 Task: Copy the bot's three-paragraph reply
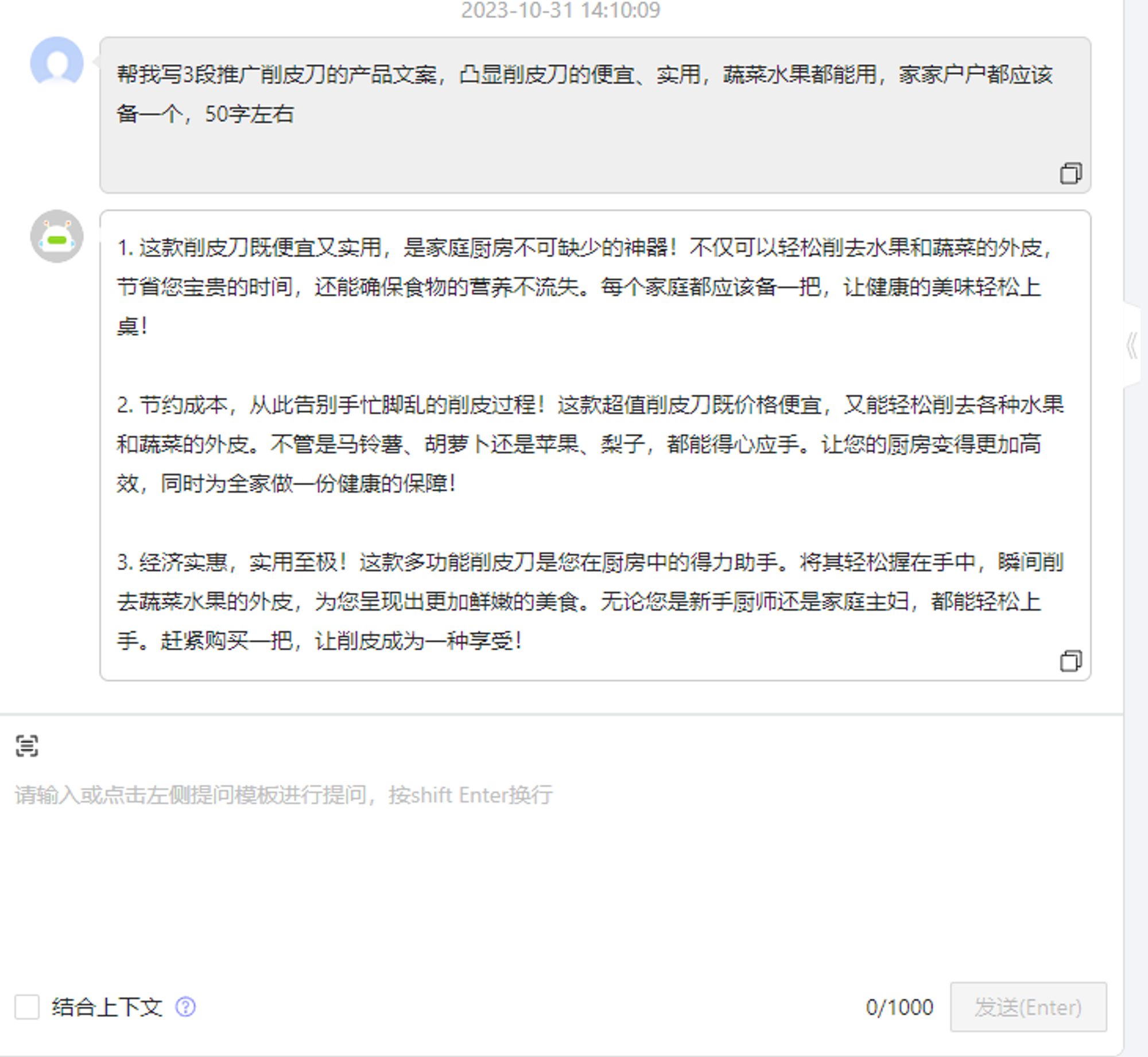coord(1071,661)
